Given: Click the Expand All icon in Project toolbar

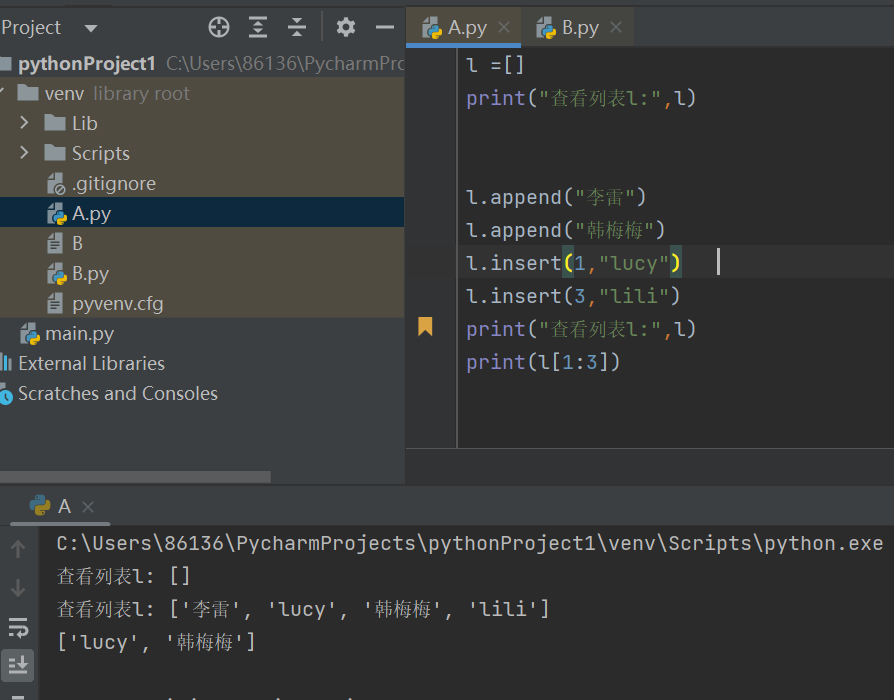Looking at the screenshot, I should click(x=258, y=27).
